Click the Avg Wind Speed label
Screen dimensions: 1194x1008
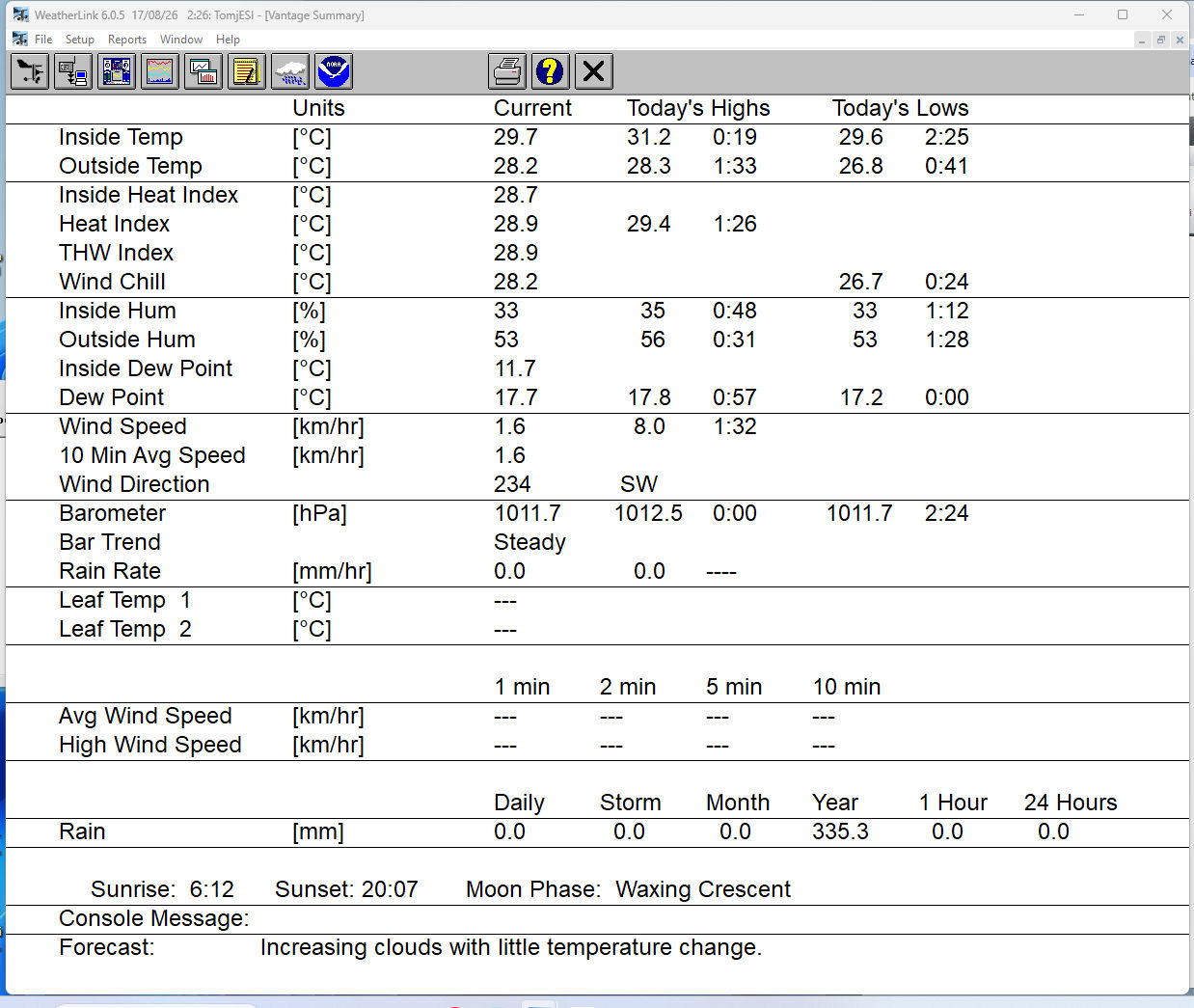(146, 716)
